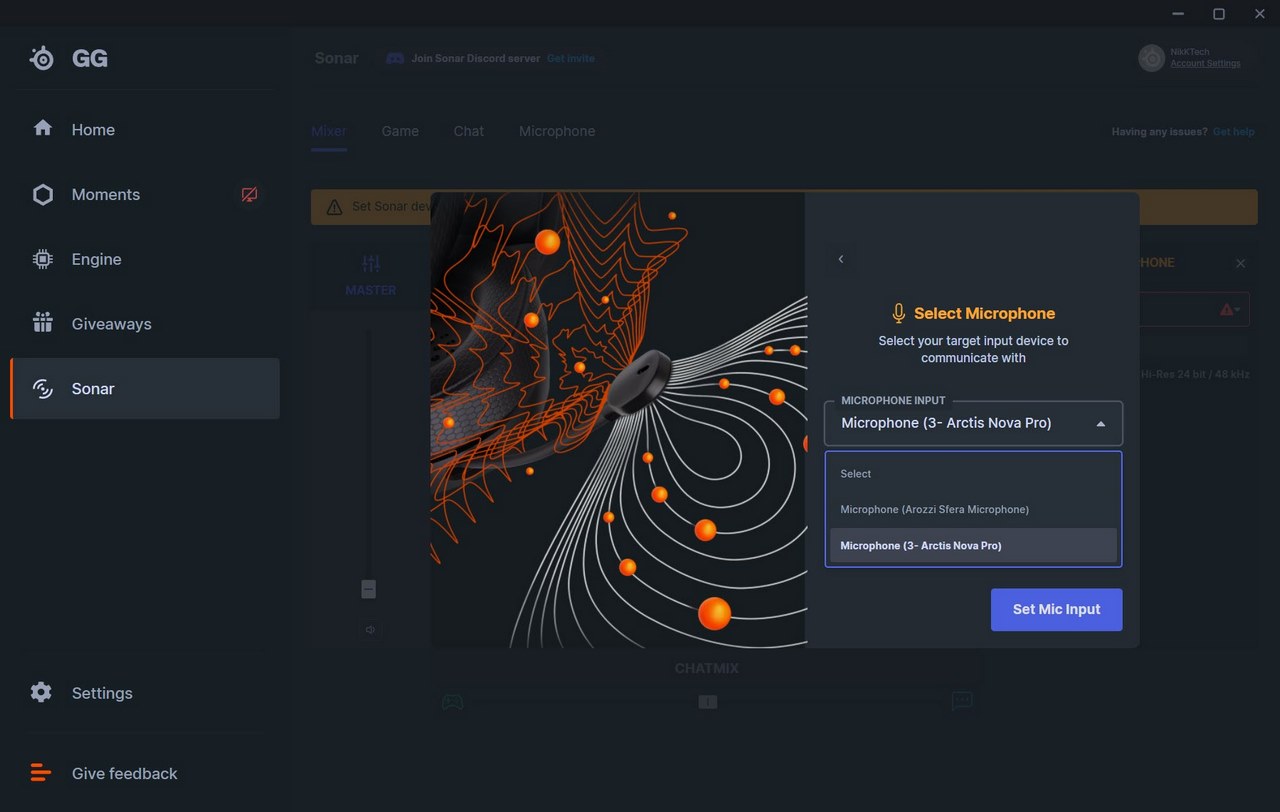Mute Master via the speaker icon
Screen dimensions: 1280x812
(370, 630)
